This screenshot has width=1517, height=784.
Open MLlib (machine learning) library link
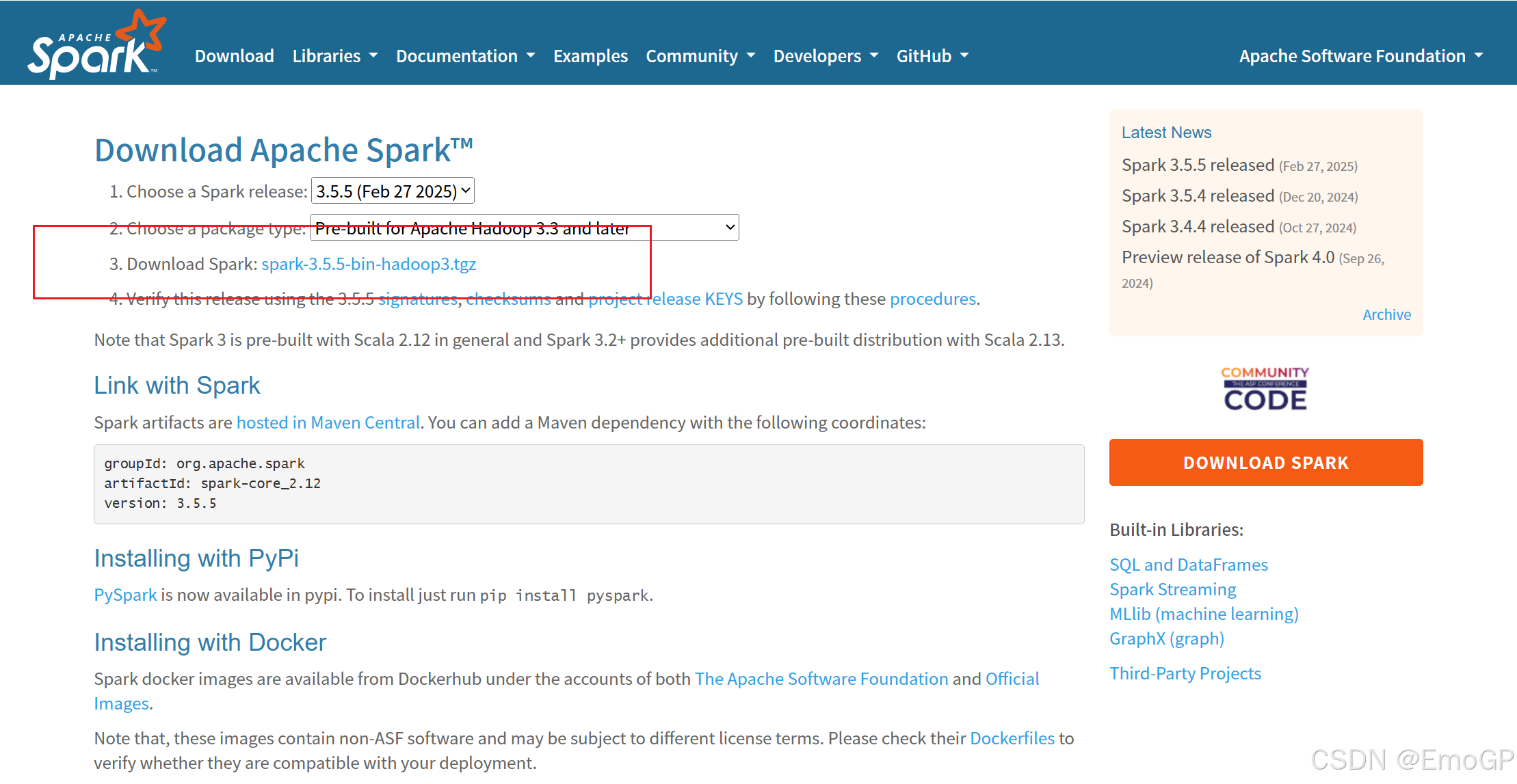coord(1204,614)
